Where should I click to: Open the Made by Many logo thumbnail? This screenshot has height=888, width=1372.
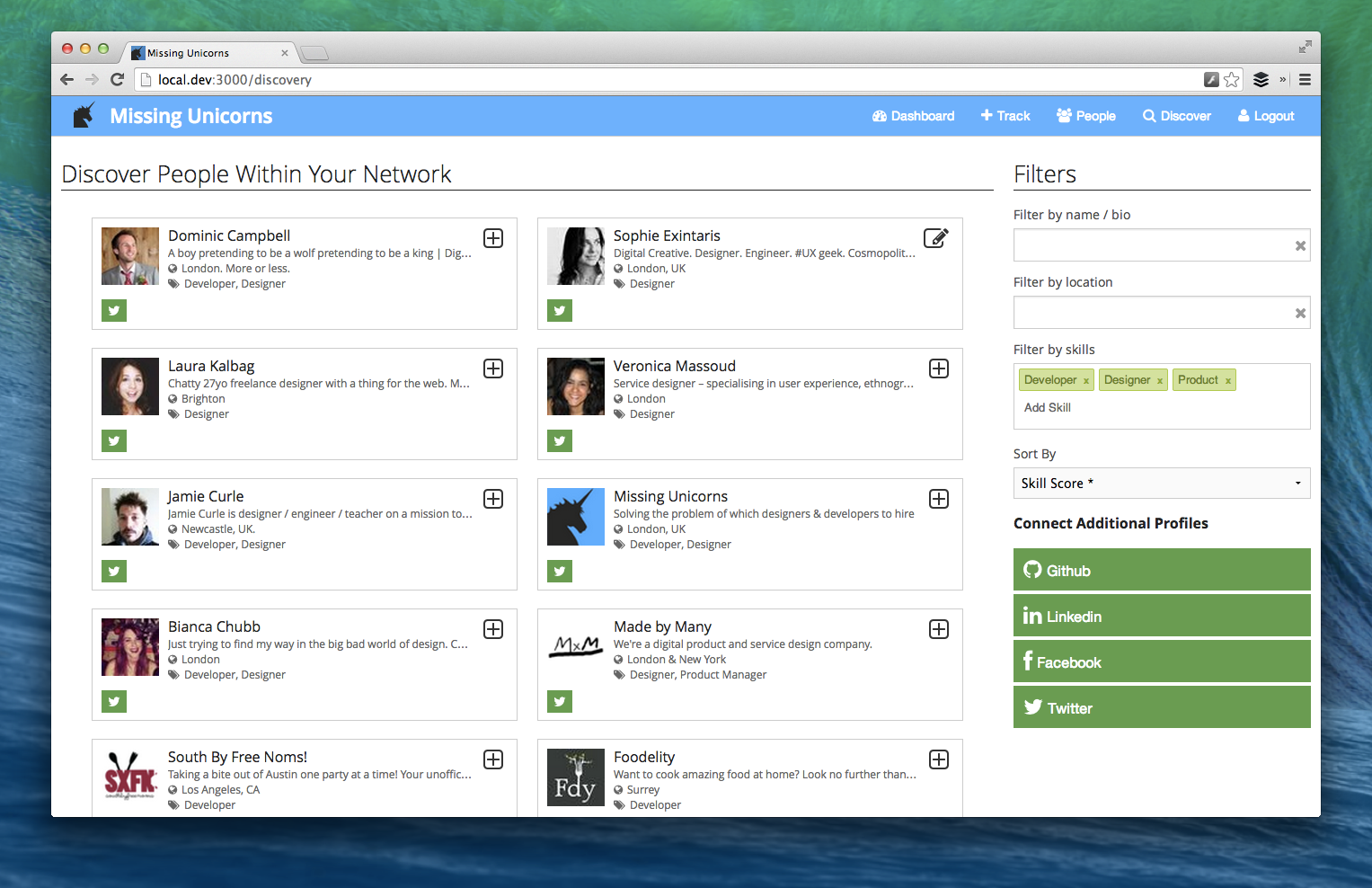tap(576, 647)
